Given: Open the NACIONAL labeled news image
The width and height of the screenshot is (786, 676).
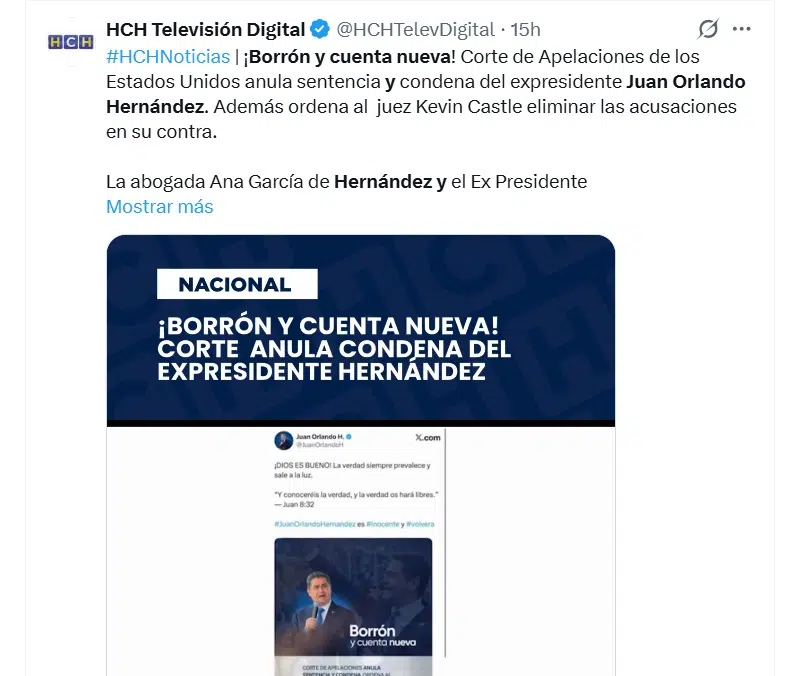Looking at the screenshot, I should pyautogui.click(x=361, y=455).
